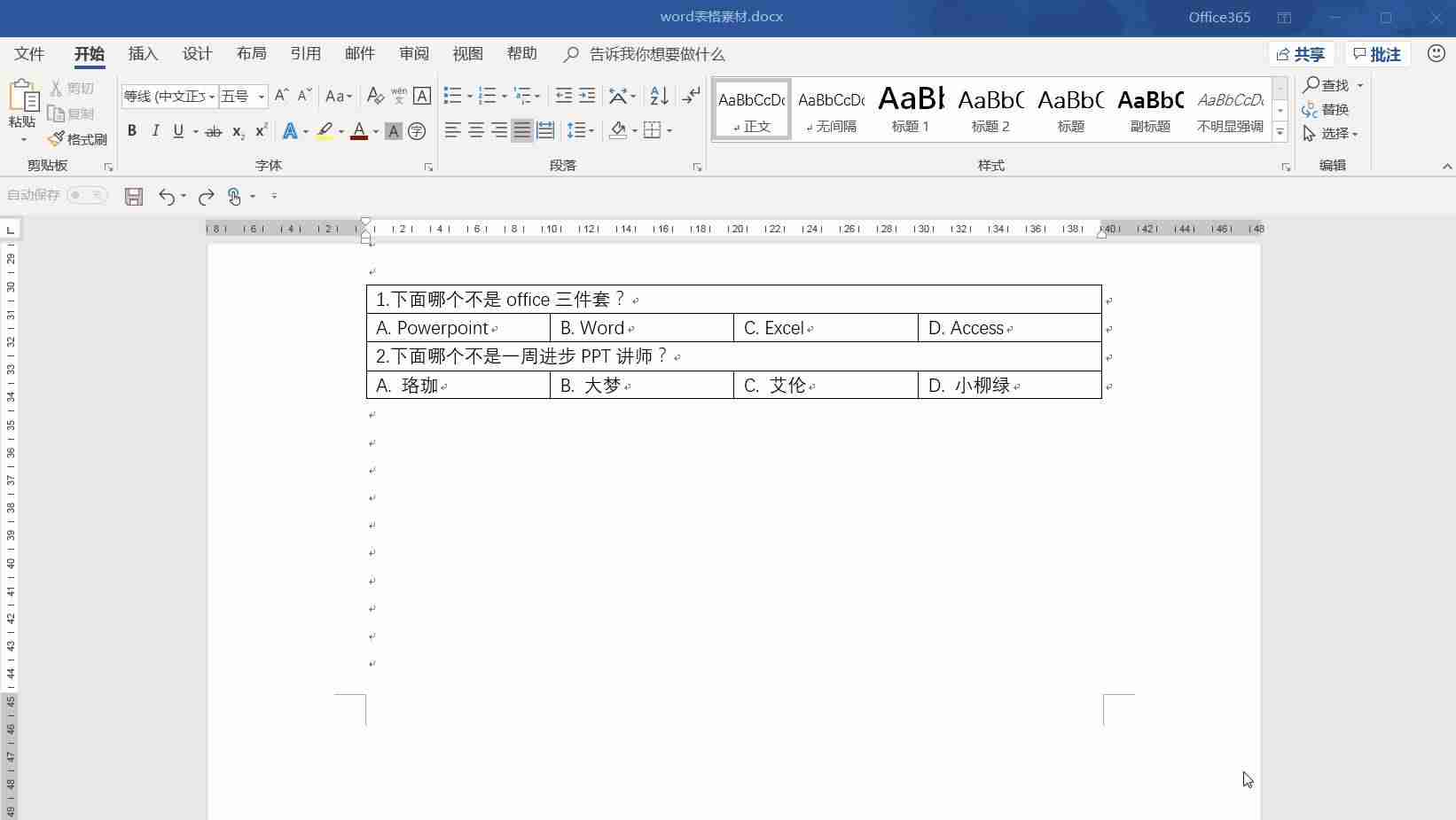1456x820 pixels.
Task: Align text left
Action: (452, 131)
